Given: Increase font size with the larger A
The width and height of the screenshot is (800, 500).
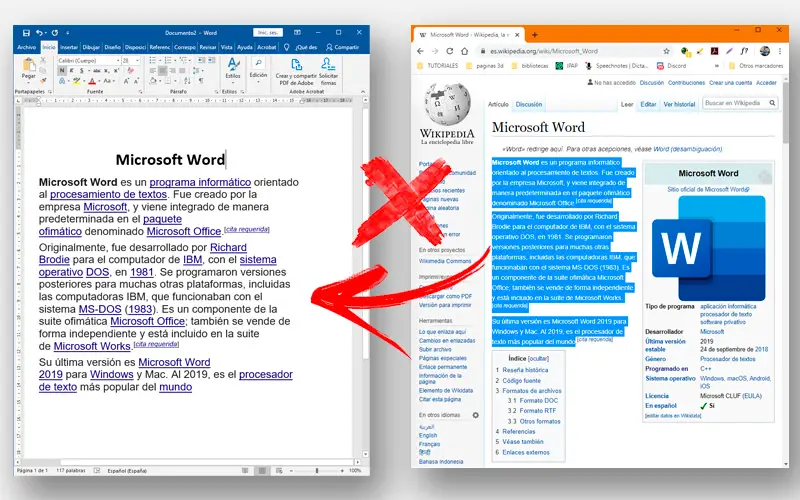Looking at the screenshot, I should tap(126, 81).
